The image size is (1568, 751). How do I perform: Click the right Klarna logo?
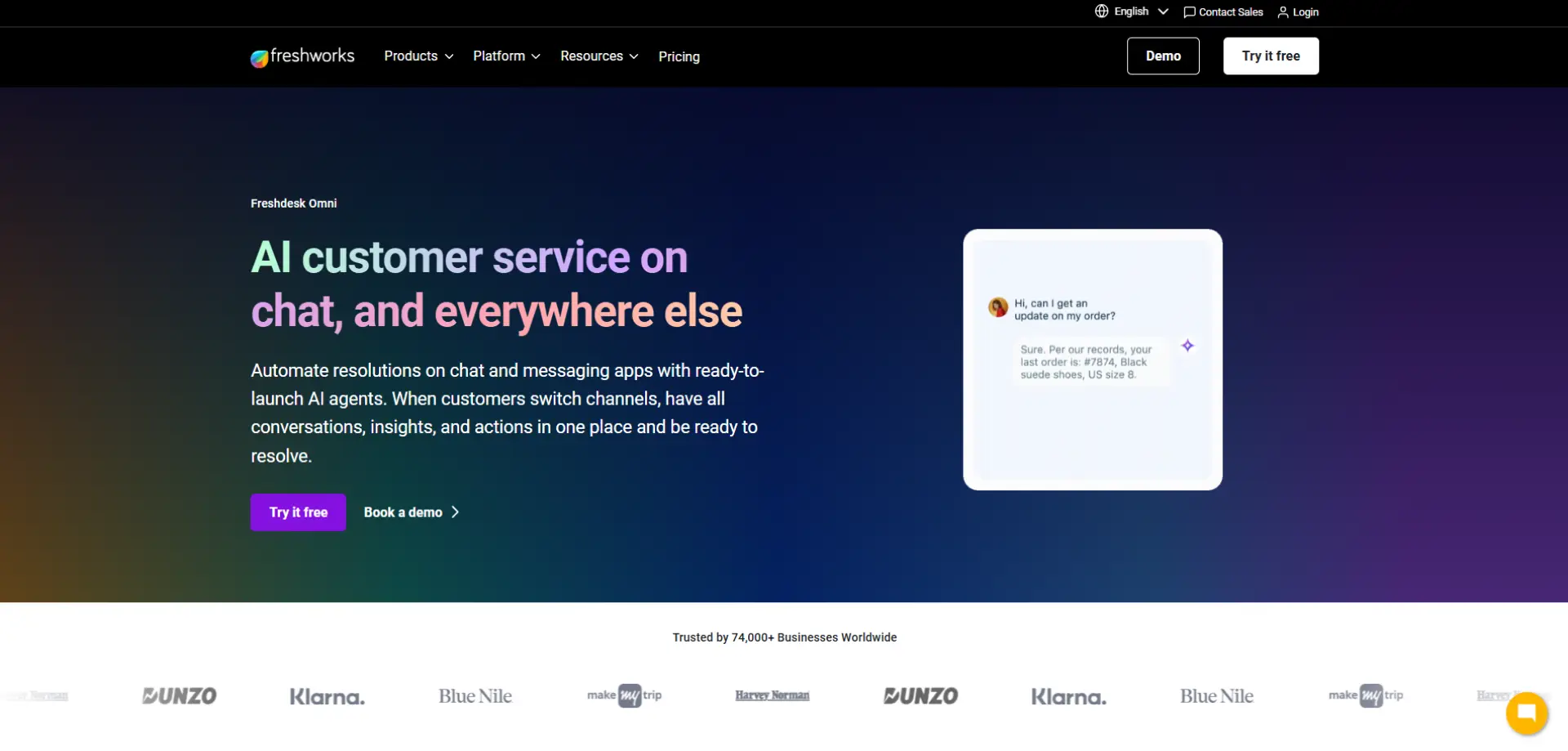[1068, 697]
